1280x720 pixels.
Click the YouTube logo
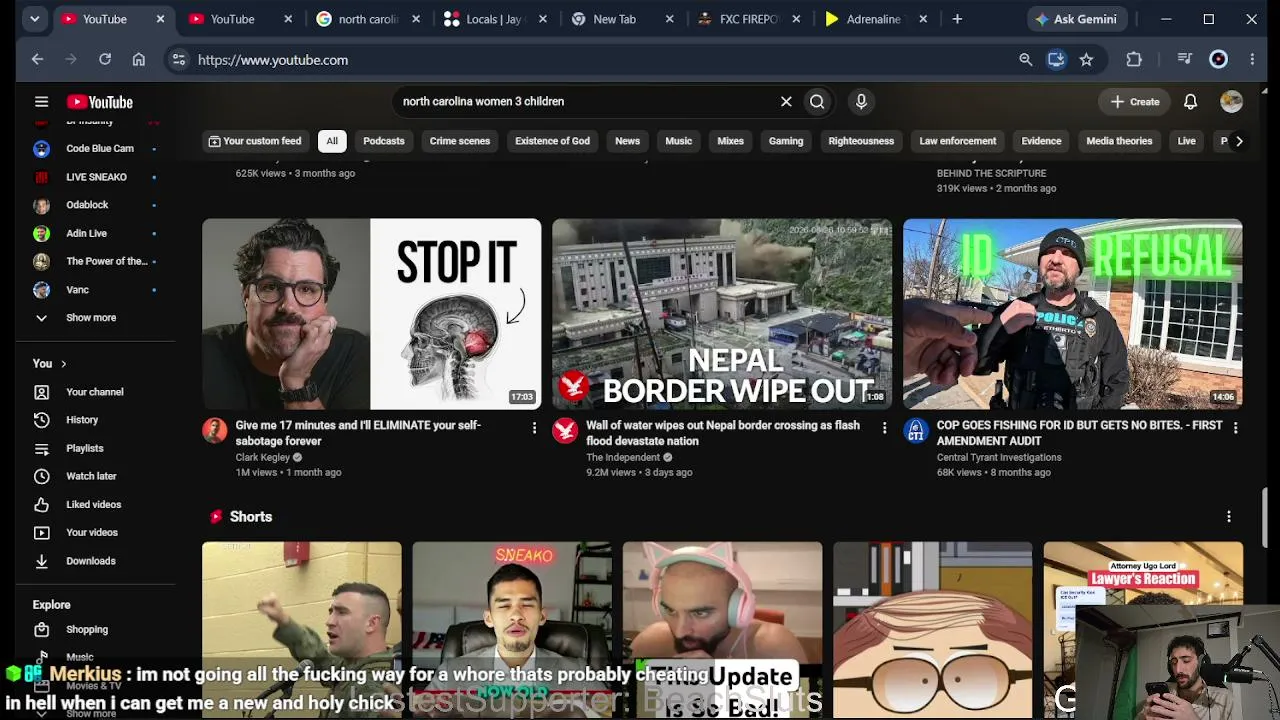click(x=99, y=102)
